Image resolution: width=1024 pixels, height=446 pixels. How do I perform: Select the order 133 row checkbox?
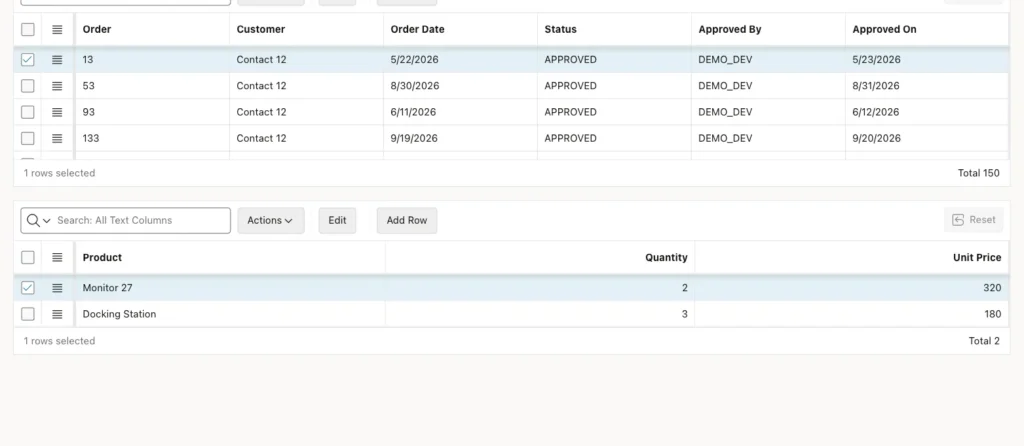[x=27, y=138]
